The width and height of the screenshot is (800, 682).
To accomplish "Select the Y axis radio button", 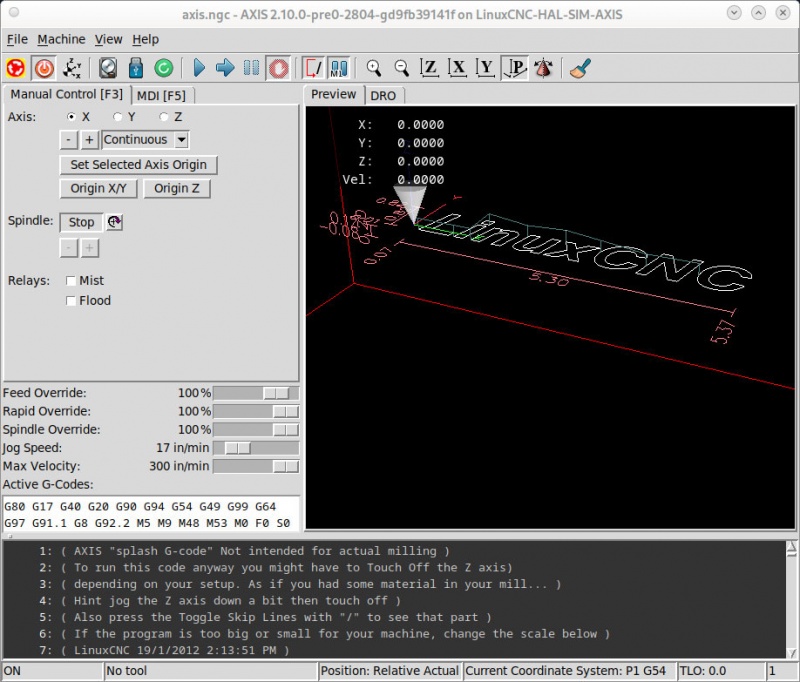I will [x=118, y=117].
